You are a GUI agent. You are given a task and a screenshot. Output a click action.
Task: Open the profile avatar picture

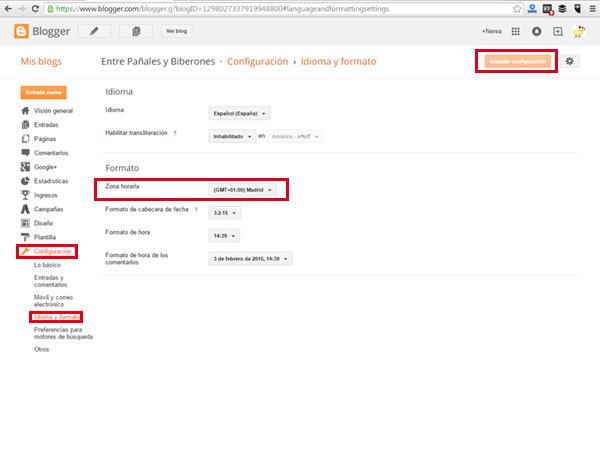pos(579,31)
